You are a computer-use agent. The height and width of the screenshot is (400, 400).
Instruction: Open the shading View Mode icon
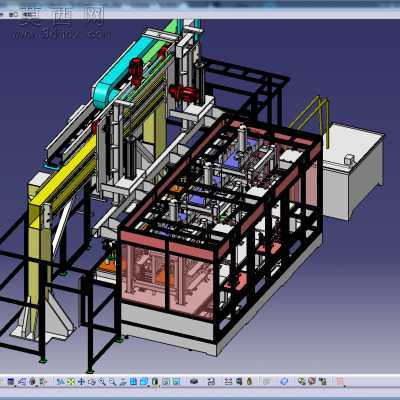(155, 382)
